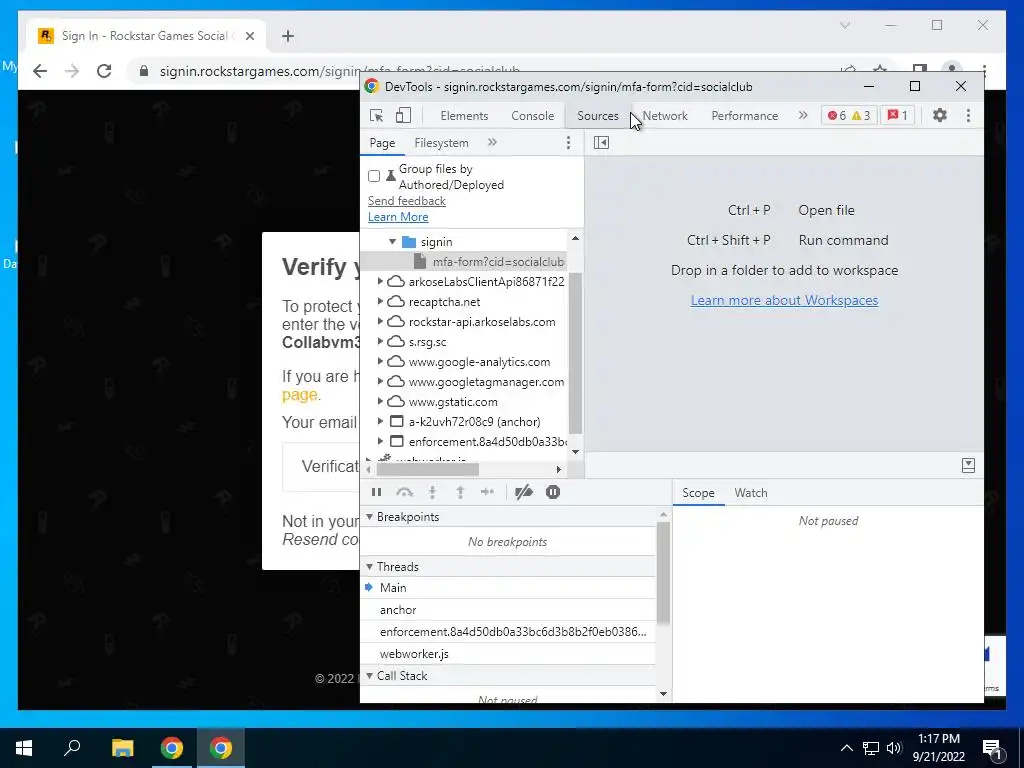Switch to the Network tab
The image size is (1024, 768).
665,116
